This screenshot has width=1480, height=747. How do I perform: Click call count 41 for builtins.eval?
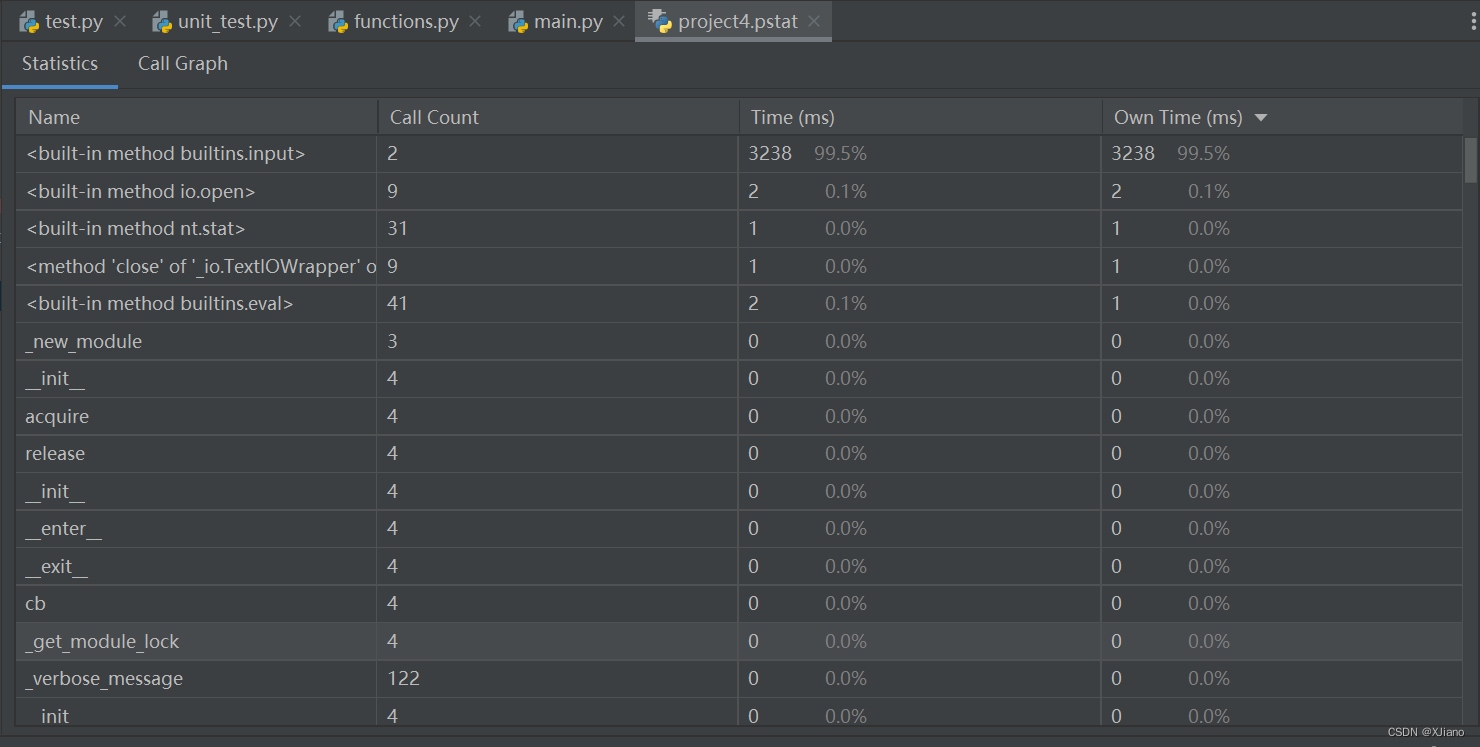pos(397,304)
